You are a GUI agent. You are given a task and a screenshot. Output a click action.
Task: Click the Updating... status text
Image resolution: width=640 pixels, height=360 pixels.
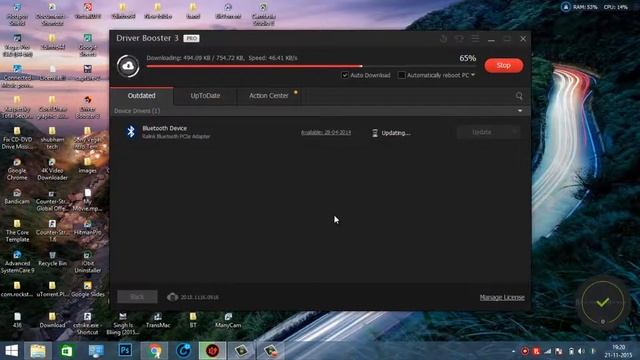click(396, 133)
